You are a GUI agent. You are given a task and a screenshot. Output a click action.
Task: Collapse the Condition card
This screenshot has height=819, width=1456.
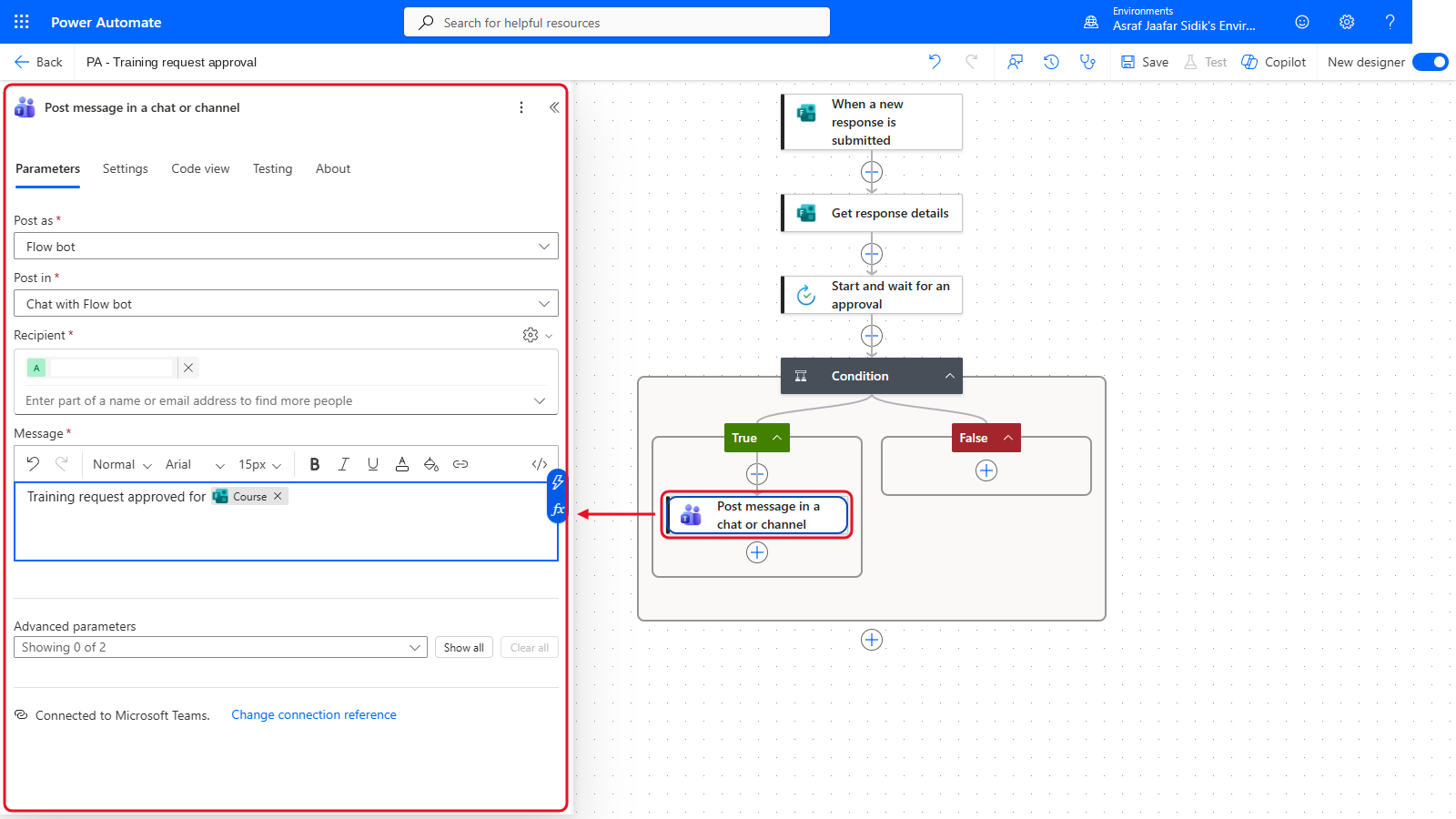(949, 376)
